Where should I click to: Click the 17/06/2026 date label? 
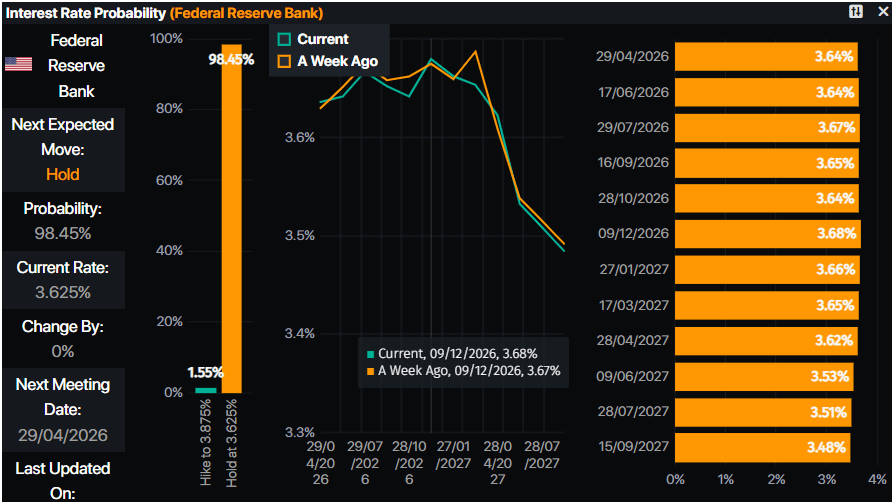click(631, 92)
